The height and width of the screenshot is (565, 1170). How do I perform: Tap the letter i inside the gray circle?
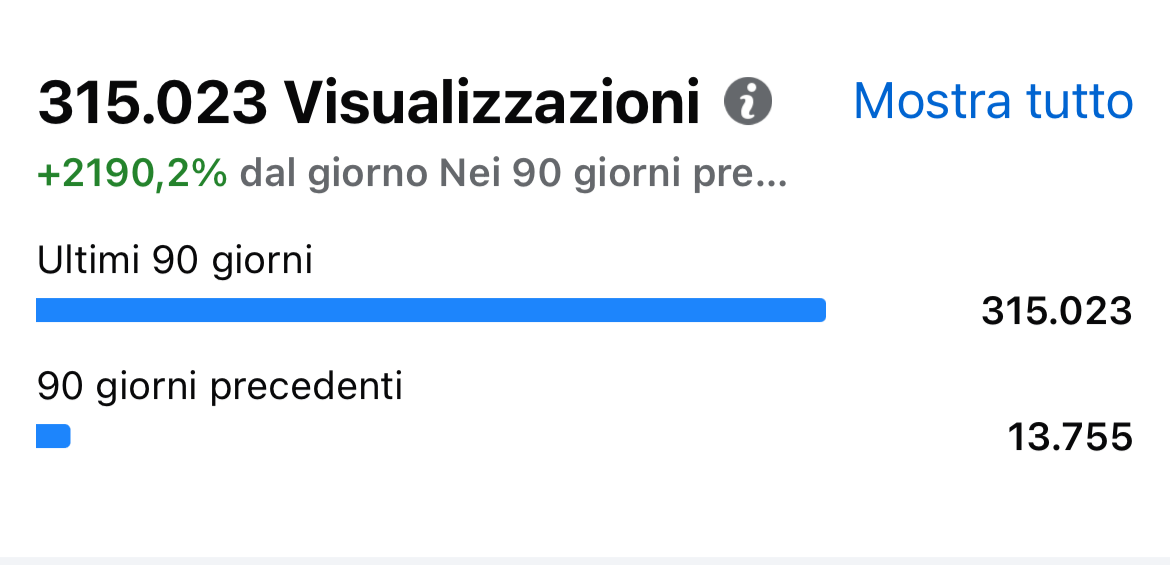tap(748, 101)
